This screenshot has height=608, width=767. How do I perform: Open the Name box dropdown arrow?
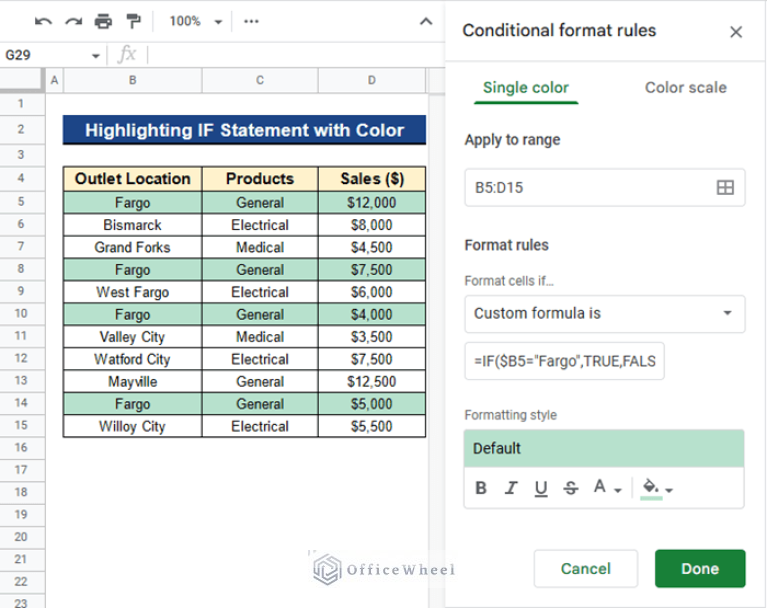[96, 56]
